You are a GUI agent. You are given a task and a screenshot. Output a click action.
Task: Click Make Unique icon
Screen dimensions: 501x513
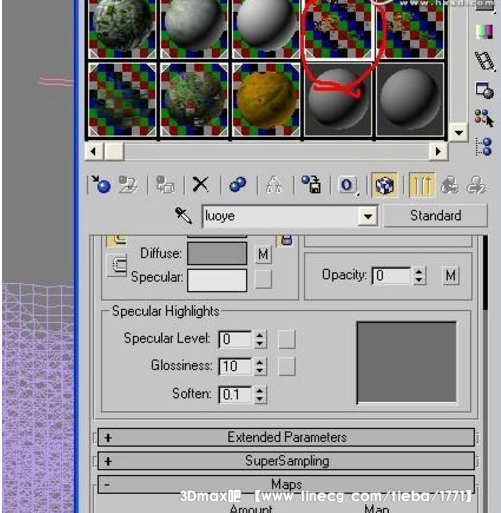[274, 185]
